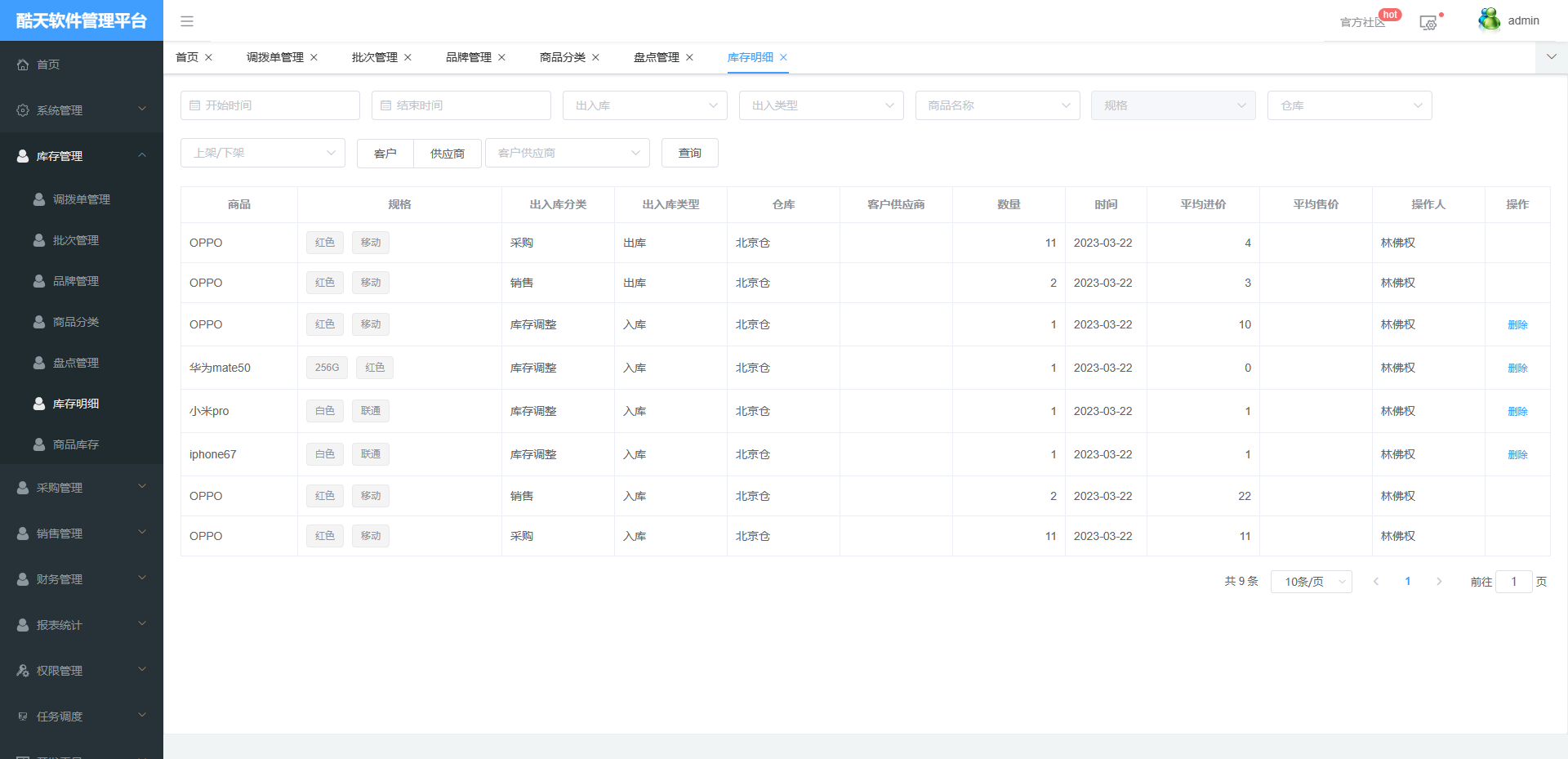Screen dimensions: 1568x759
Task: Click the home icon in sidebar
Action: (23, 65)
